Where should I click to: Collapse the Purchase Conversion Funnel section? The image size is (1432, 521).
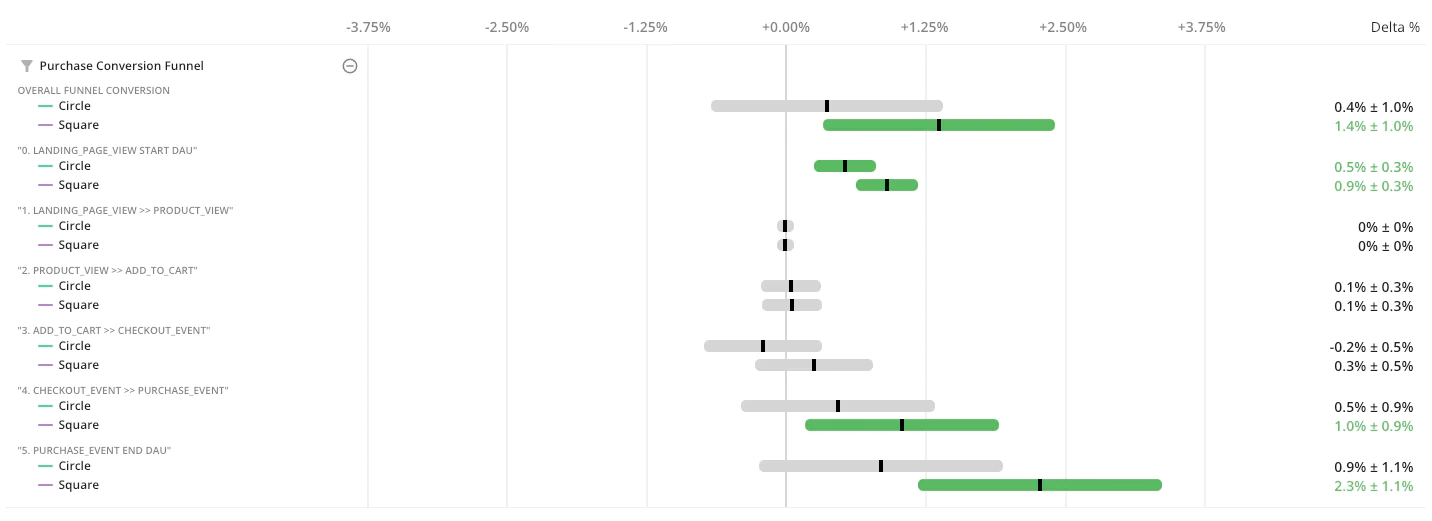click(x=350, y=66)
